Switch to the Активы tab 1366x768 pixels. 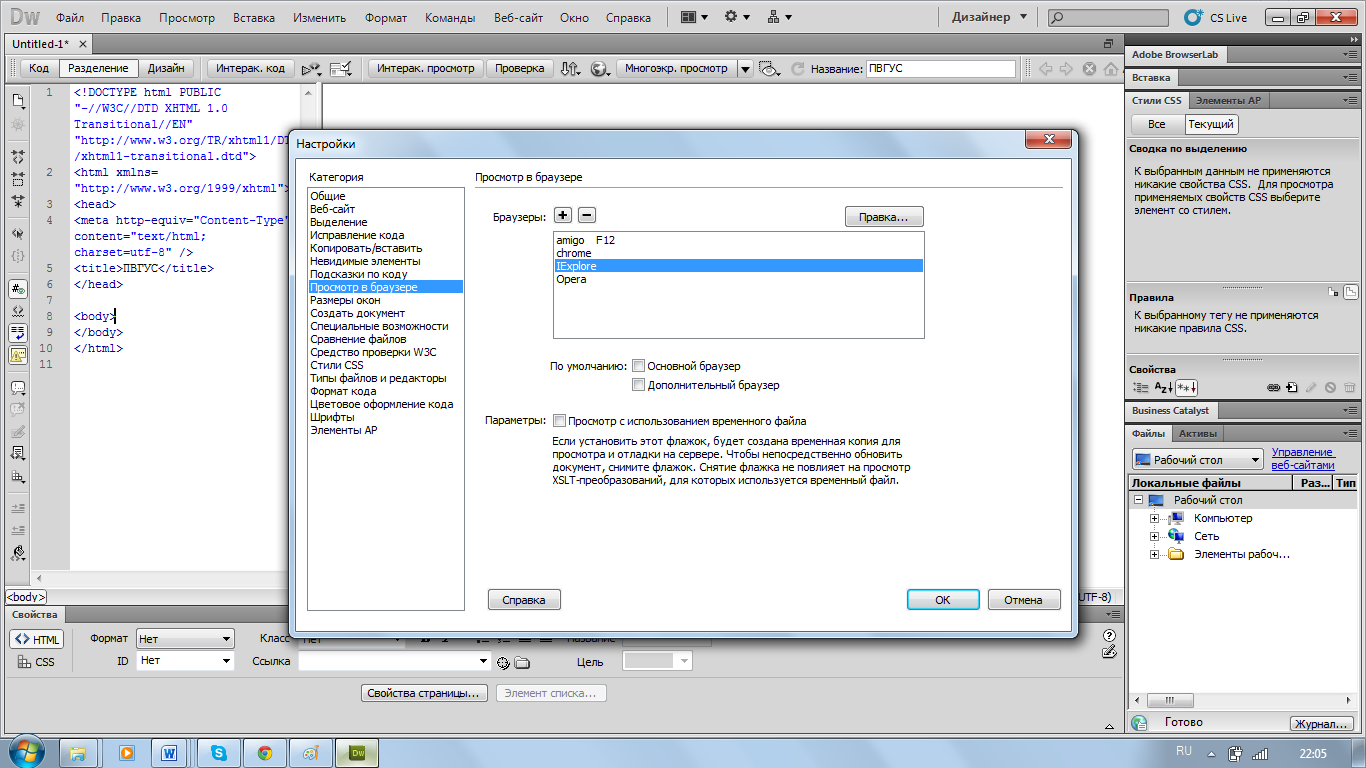[x=1197, y=434]
